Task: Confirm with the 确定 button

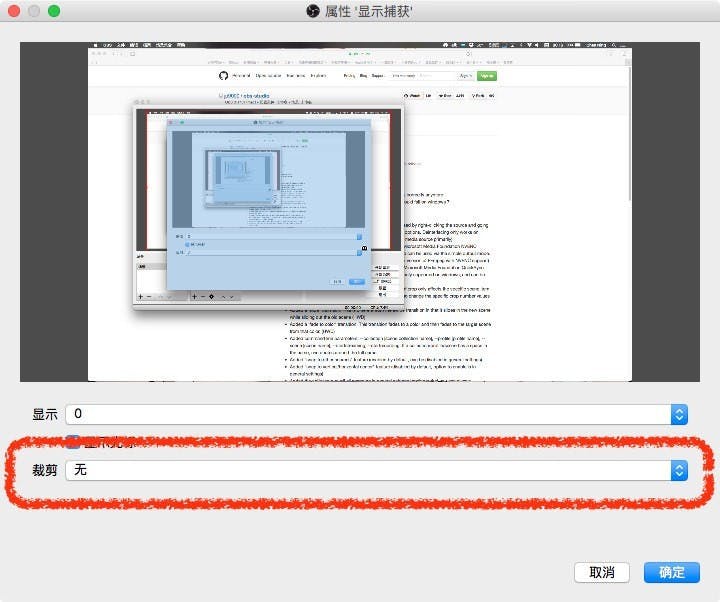Action: coord(671,572)
